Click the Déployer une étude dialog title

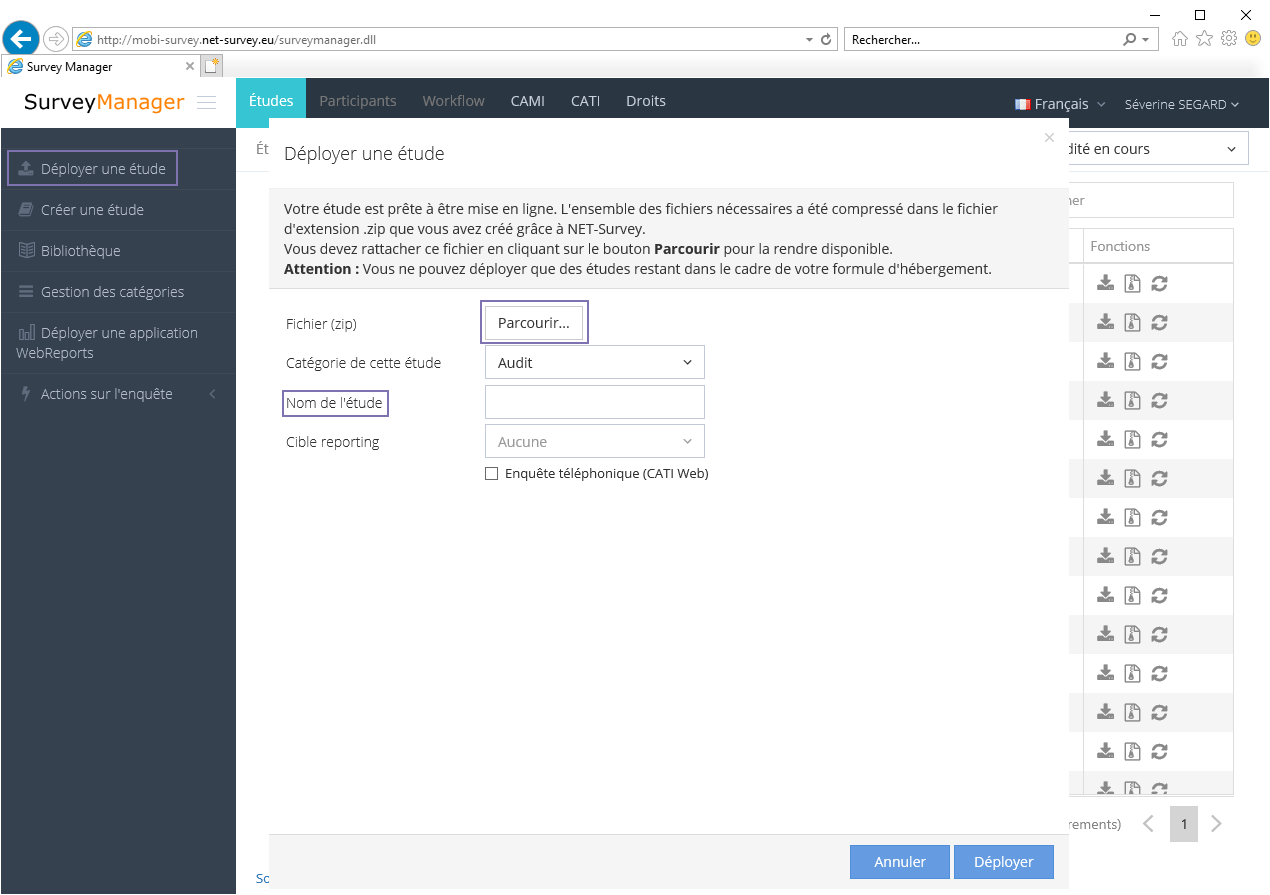tap(364, 154)
